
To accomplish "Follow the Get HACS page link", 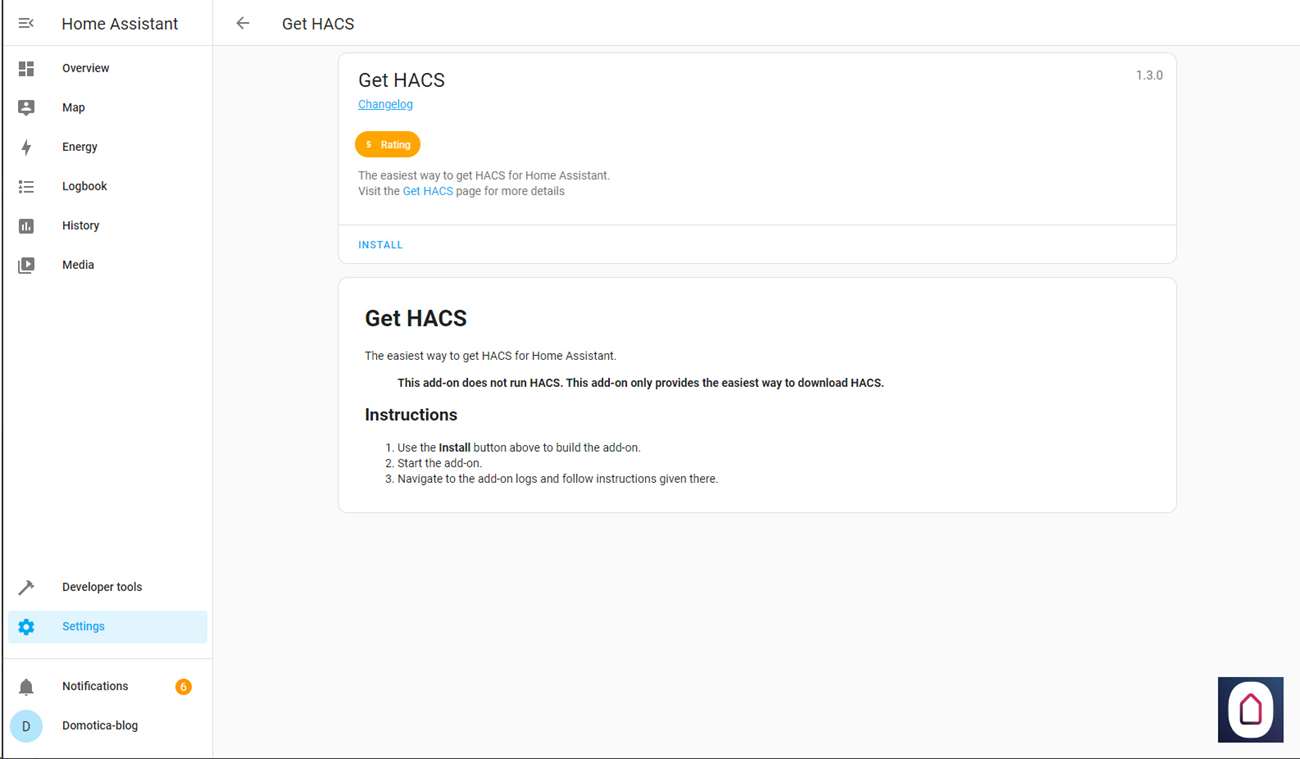I will [x=428, y=191].
